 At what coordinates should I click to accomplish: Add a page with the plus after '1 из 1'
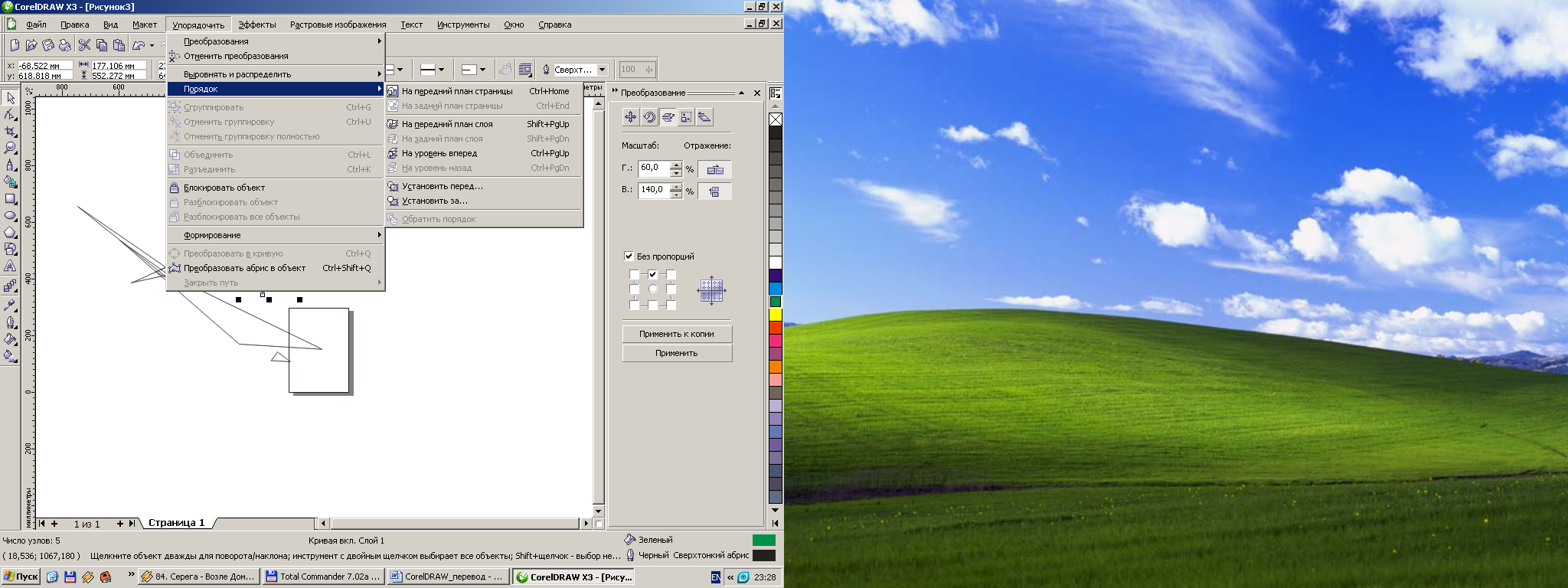[x=119, y=524]
